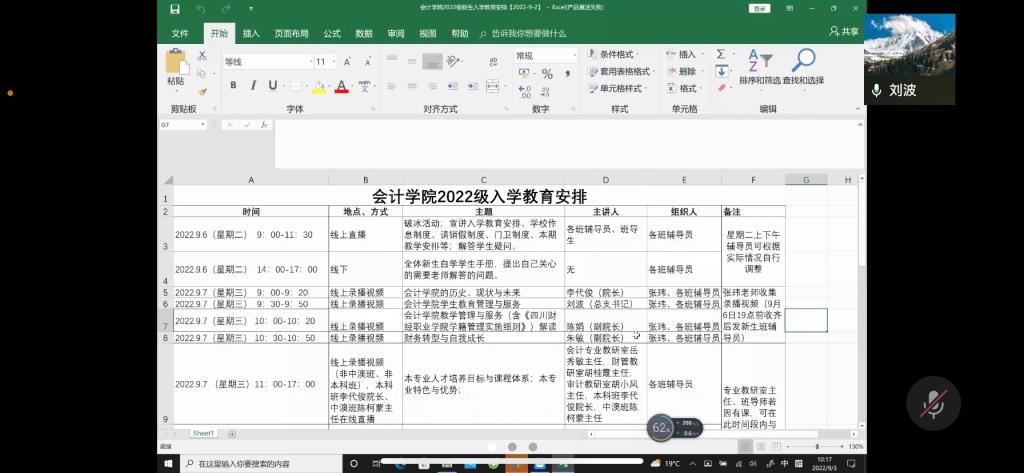Screen dimensions: 1024x473
Task: Open the font name dropdown
Action: [x=309, y=62]
